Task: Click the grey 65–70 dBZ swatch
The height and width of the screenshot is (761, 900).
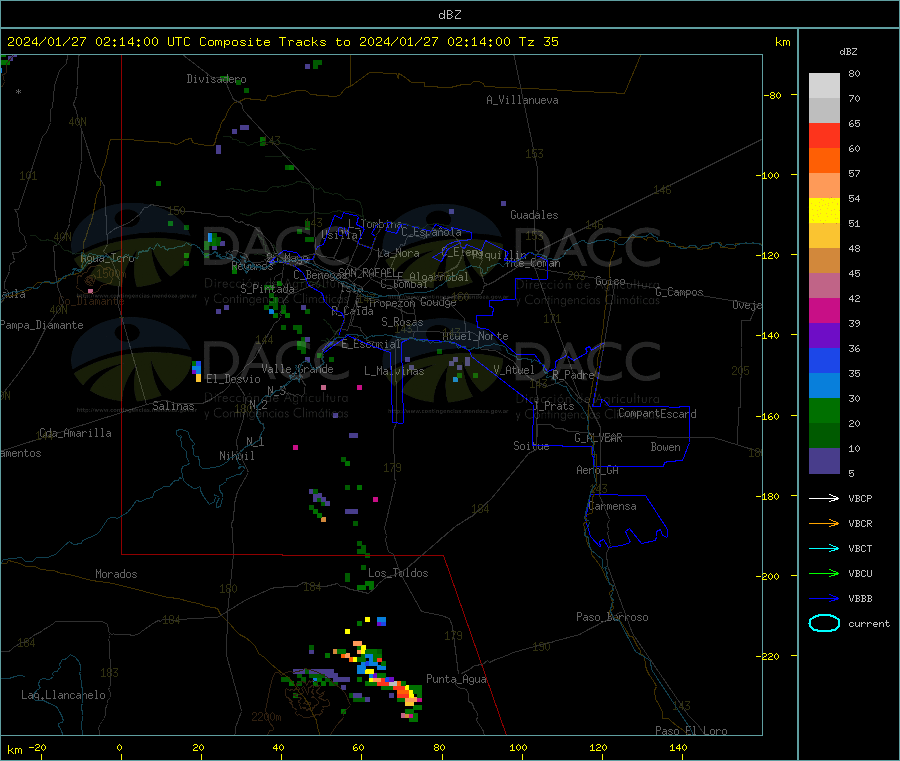Action: (824, 111)
